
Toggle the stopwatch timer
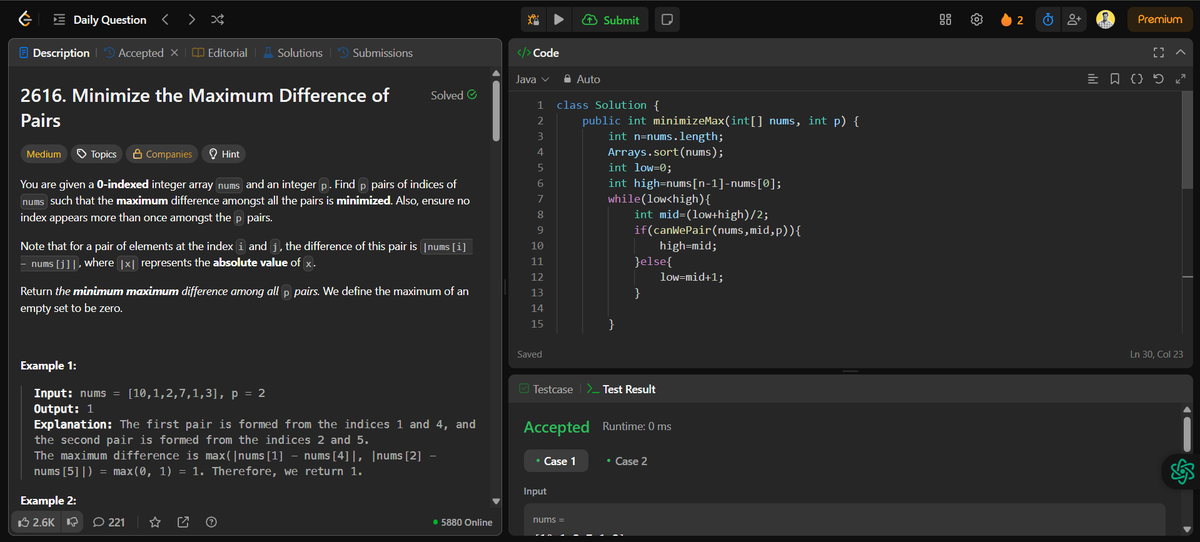pos(1048,20)
